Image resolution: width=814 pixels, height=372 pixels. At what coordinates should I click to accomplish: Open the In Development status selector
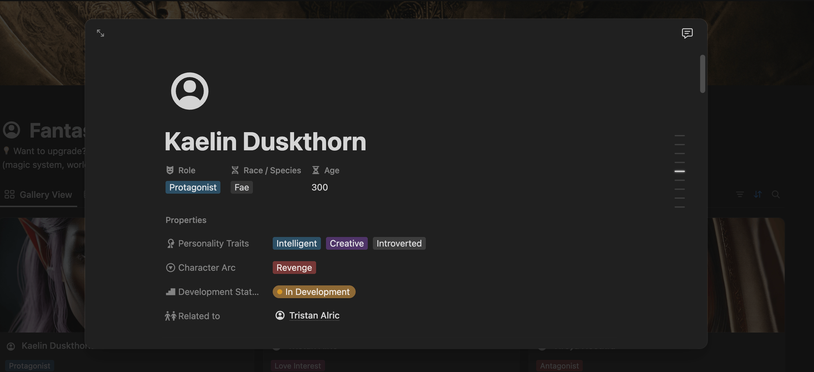tap(314, 292)
